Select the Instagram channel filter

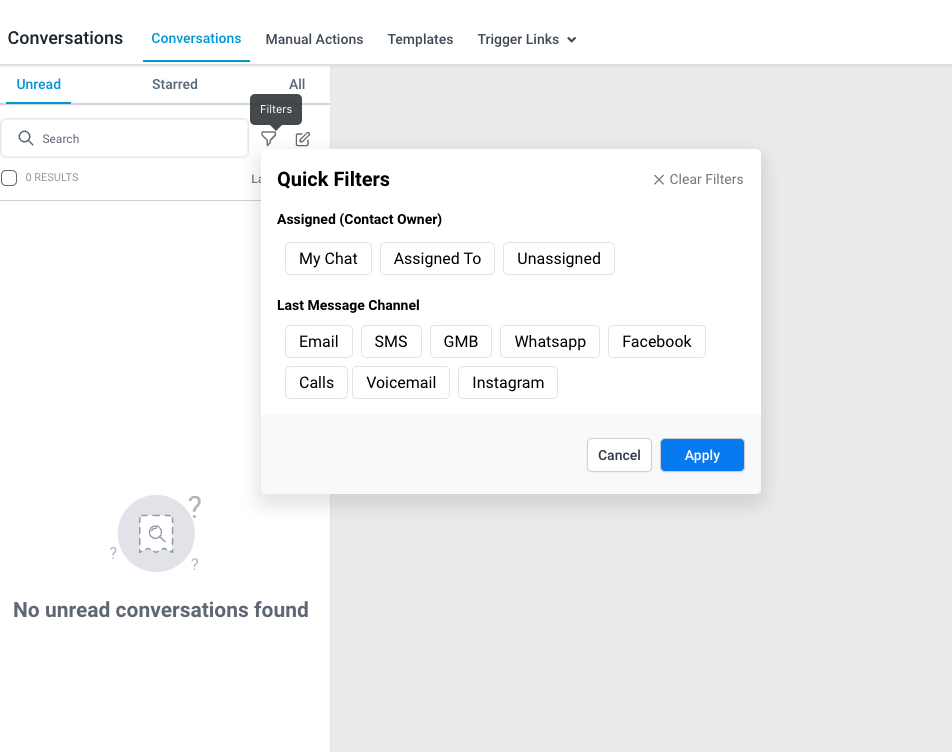point(508,382)
